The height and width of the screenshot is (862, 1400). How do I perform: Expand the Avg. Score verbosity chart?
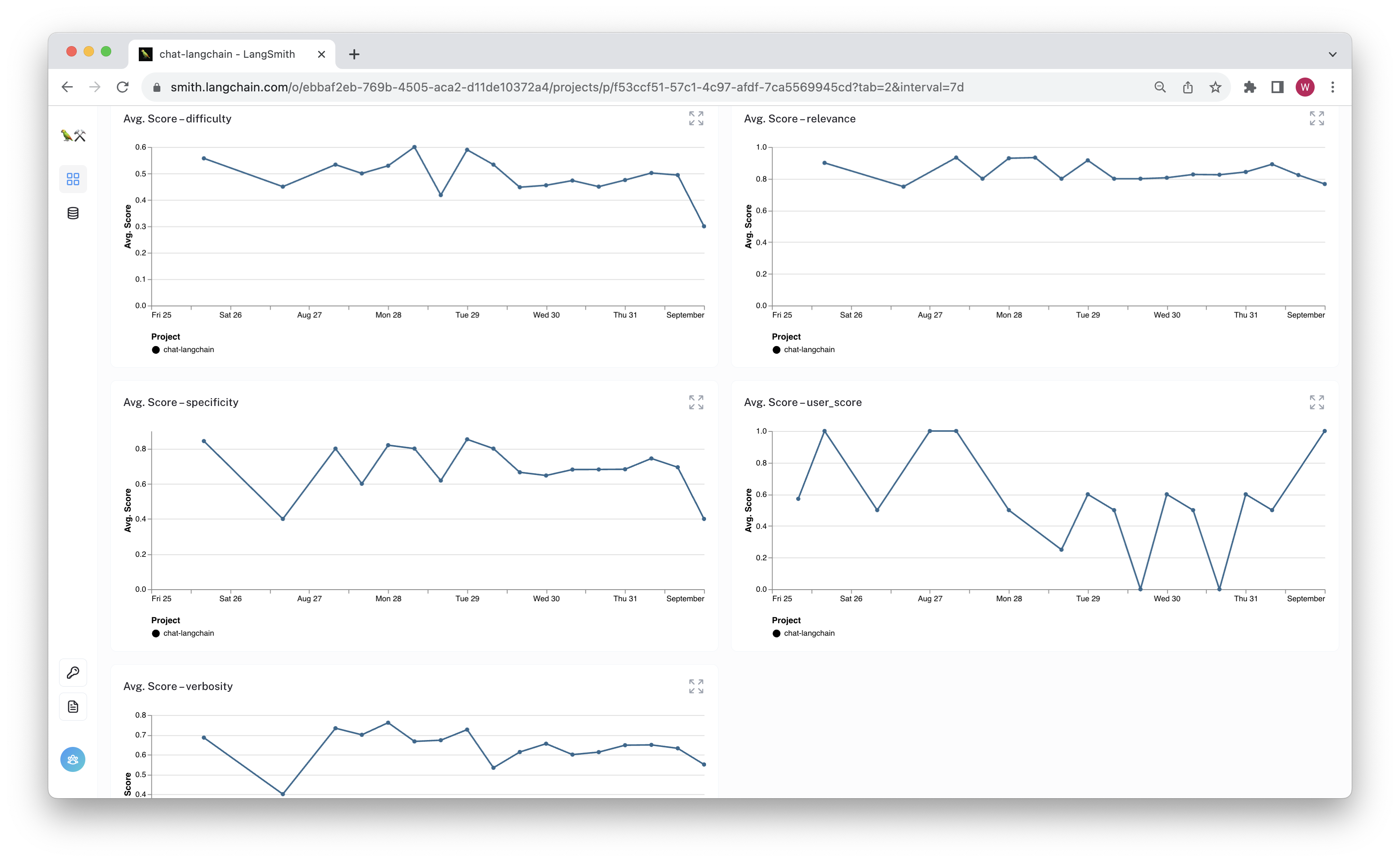pyautogui.click(x=696, y=687)
